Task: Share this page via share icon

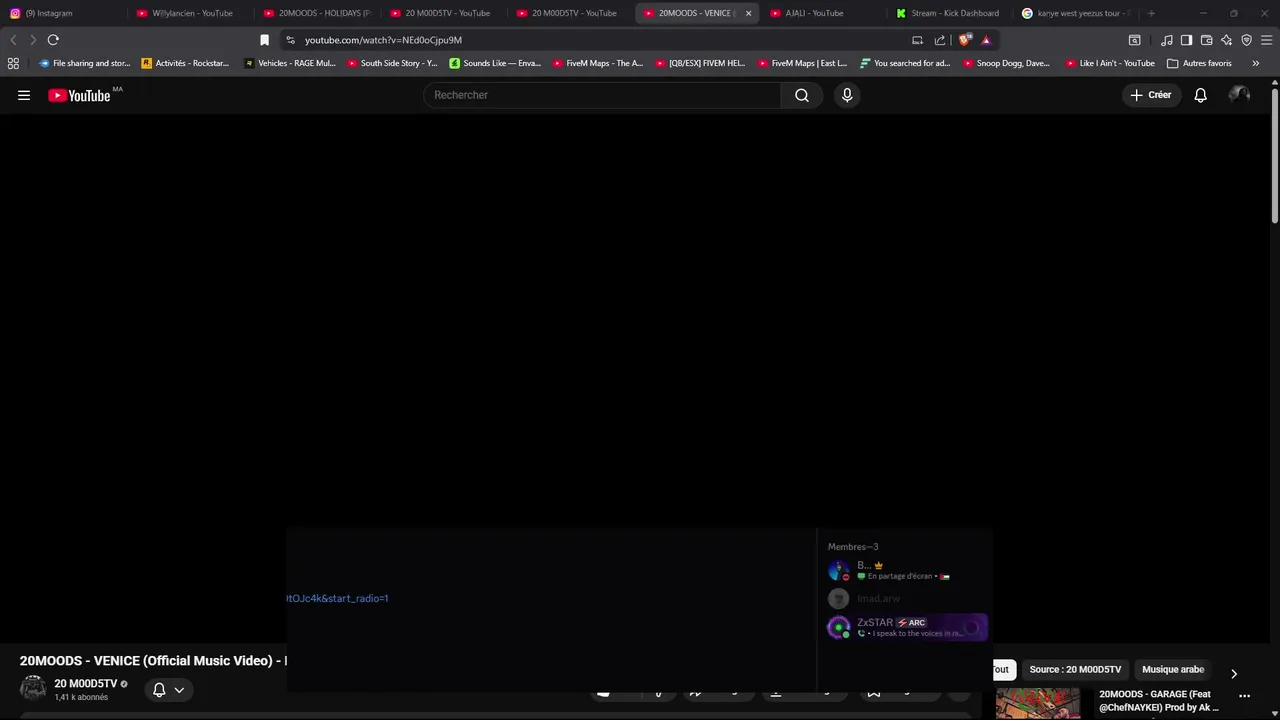Action: 940,40
